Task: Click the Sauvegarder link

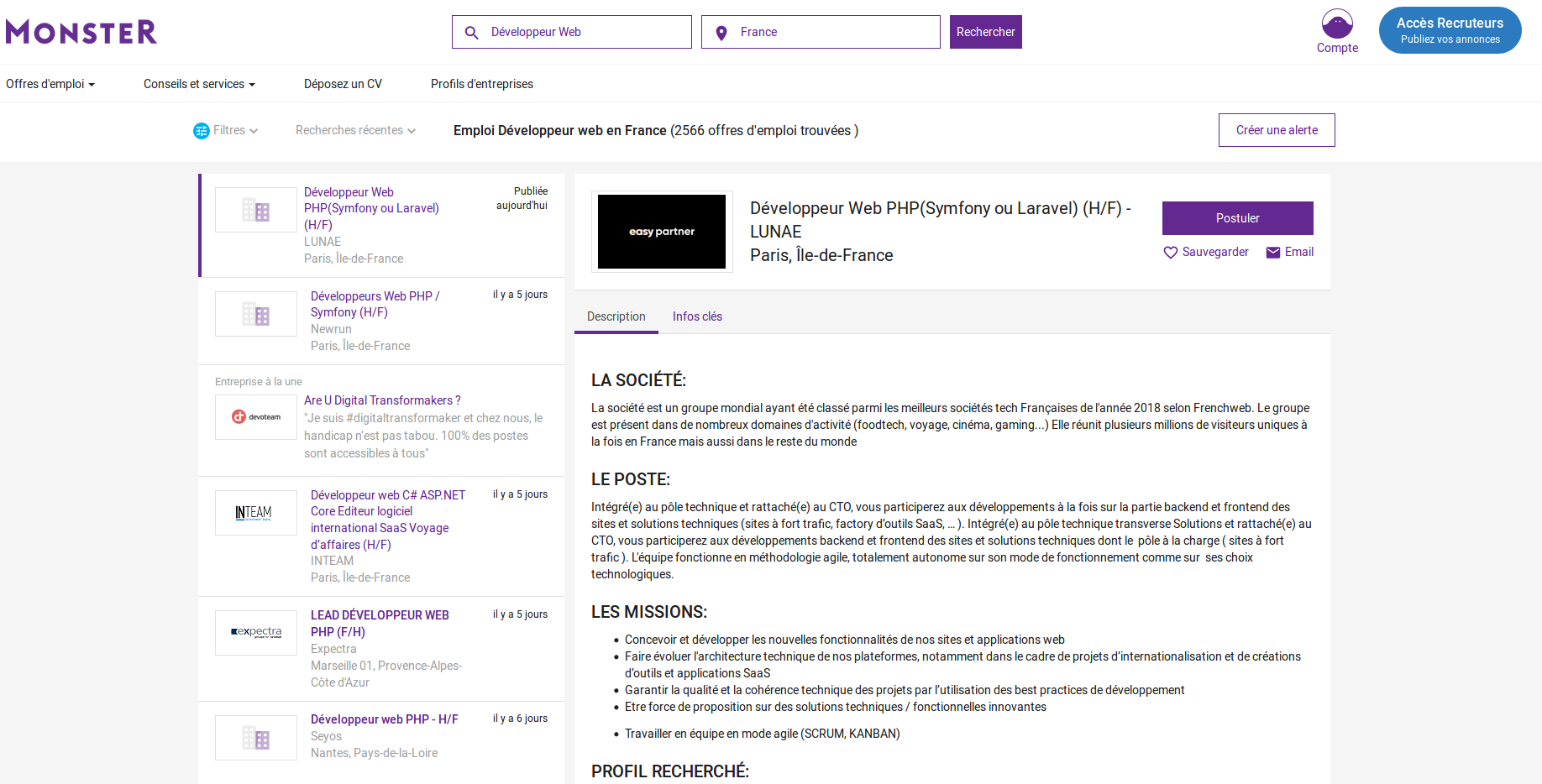Action: click(1215, 252)
